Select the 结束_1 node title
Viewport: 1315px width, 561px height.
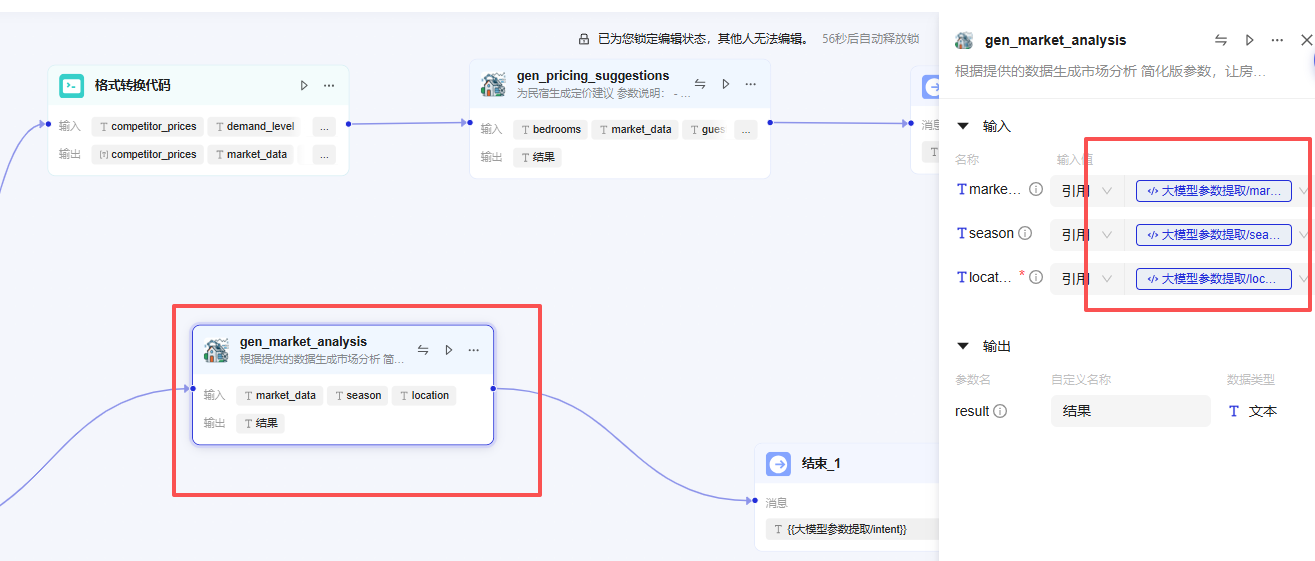pyautogui.click(x=821, y=464)
